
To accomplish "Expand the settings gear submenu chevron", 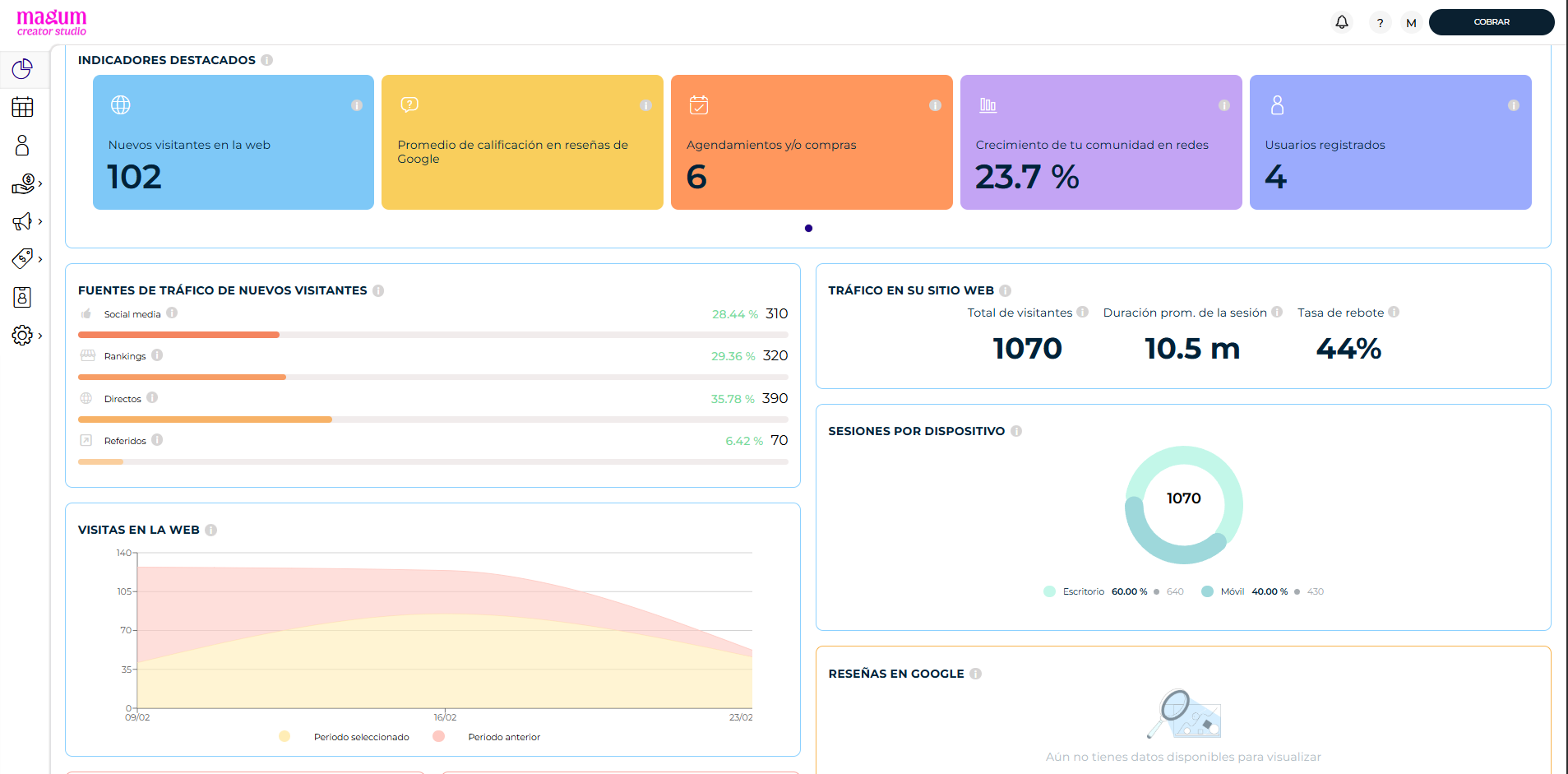I will coord(40,336).
